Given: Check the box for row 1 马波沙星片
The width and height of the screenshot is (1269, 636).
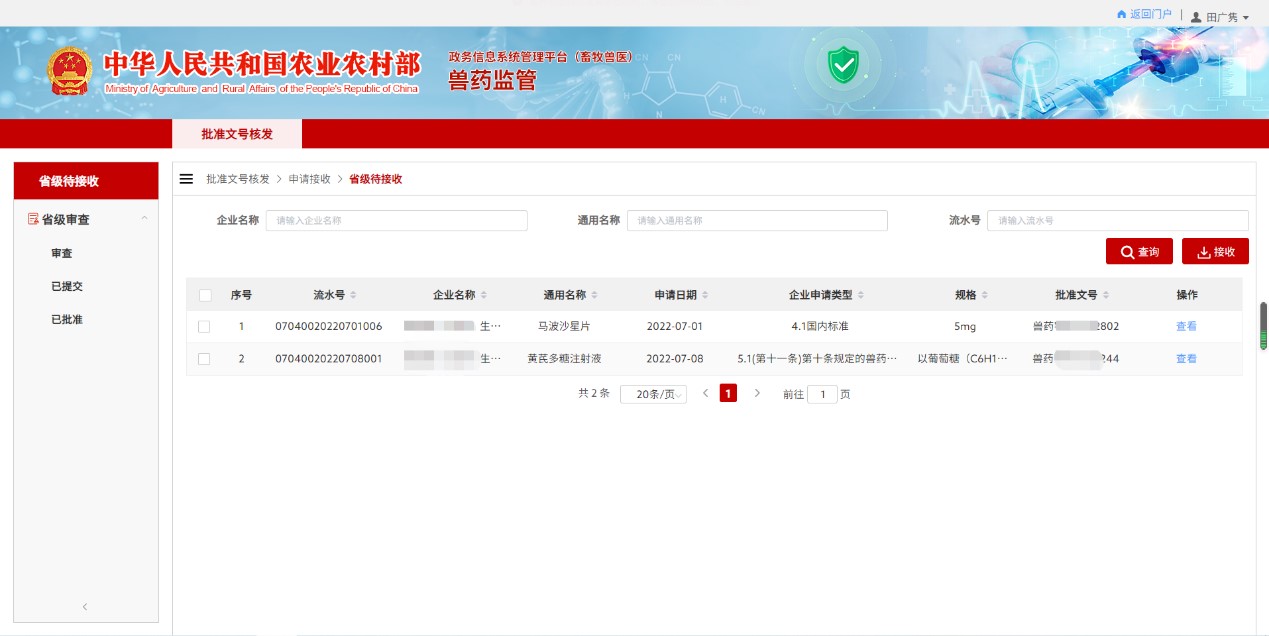Looking at the screenshot, I should click(204, 327).
